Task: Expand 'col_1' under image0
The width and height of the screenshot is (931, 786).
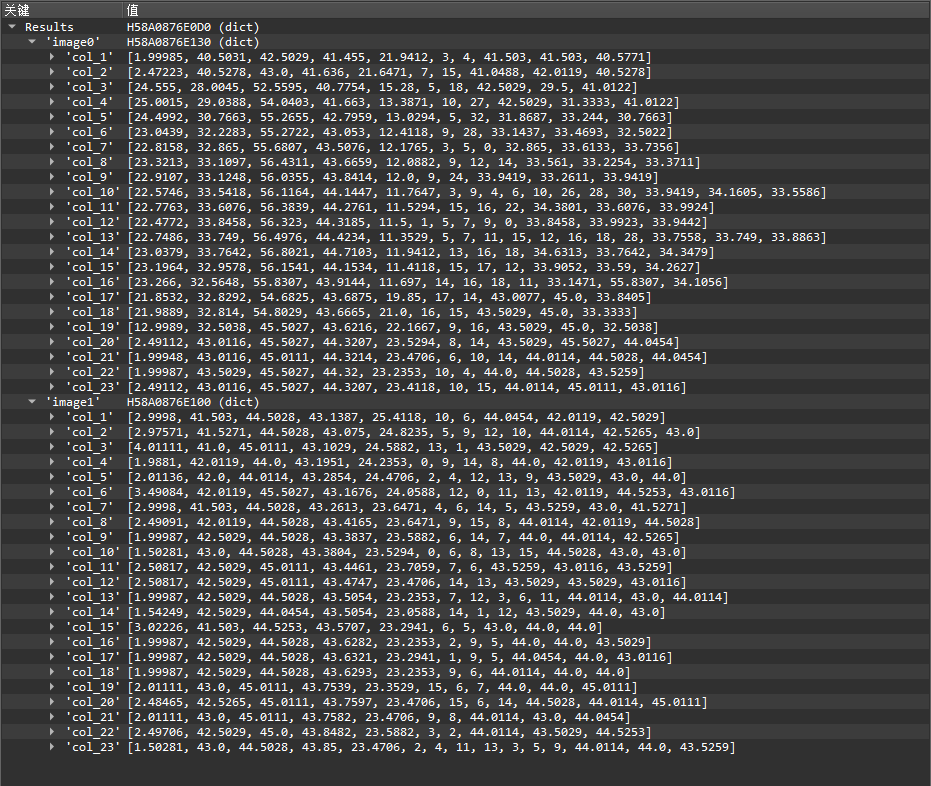Action: click(52, 57)
